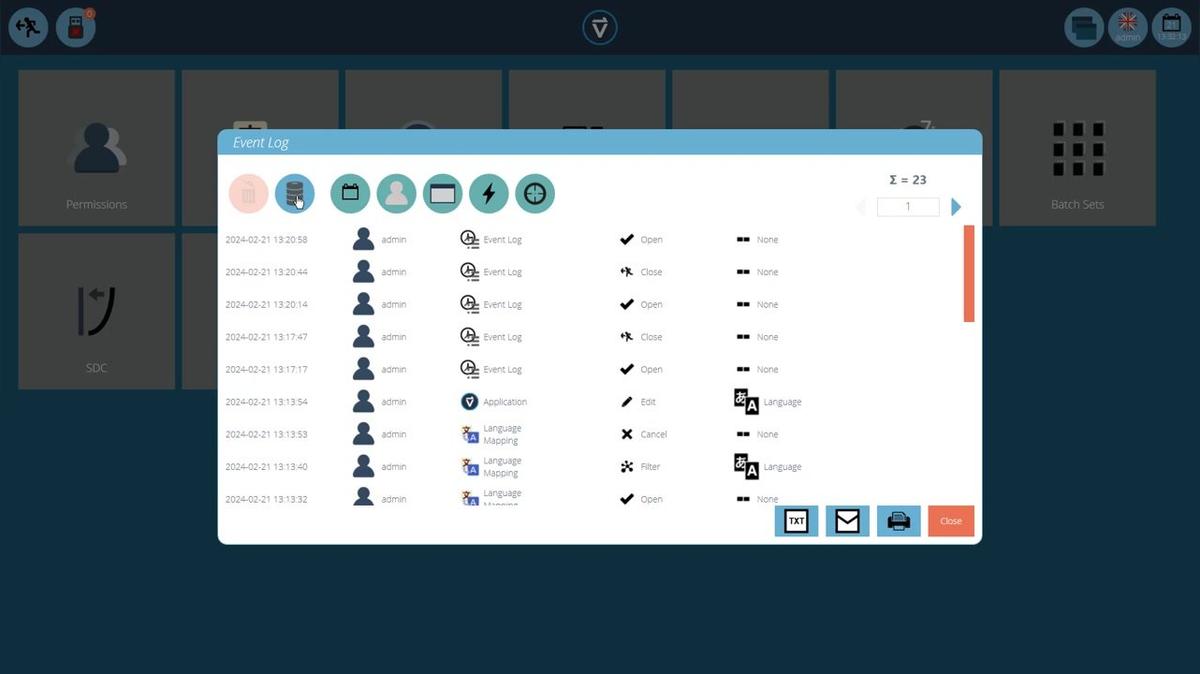Image resolution: width=1200 pixels, height=674 pixels.
Task: Open the USB device icon in header
Action: (x=76, y=28)
